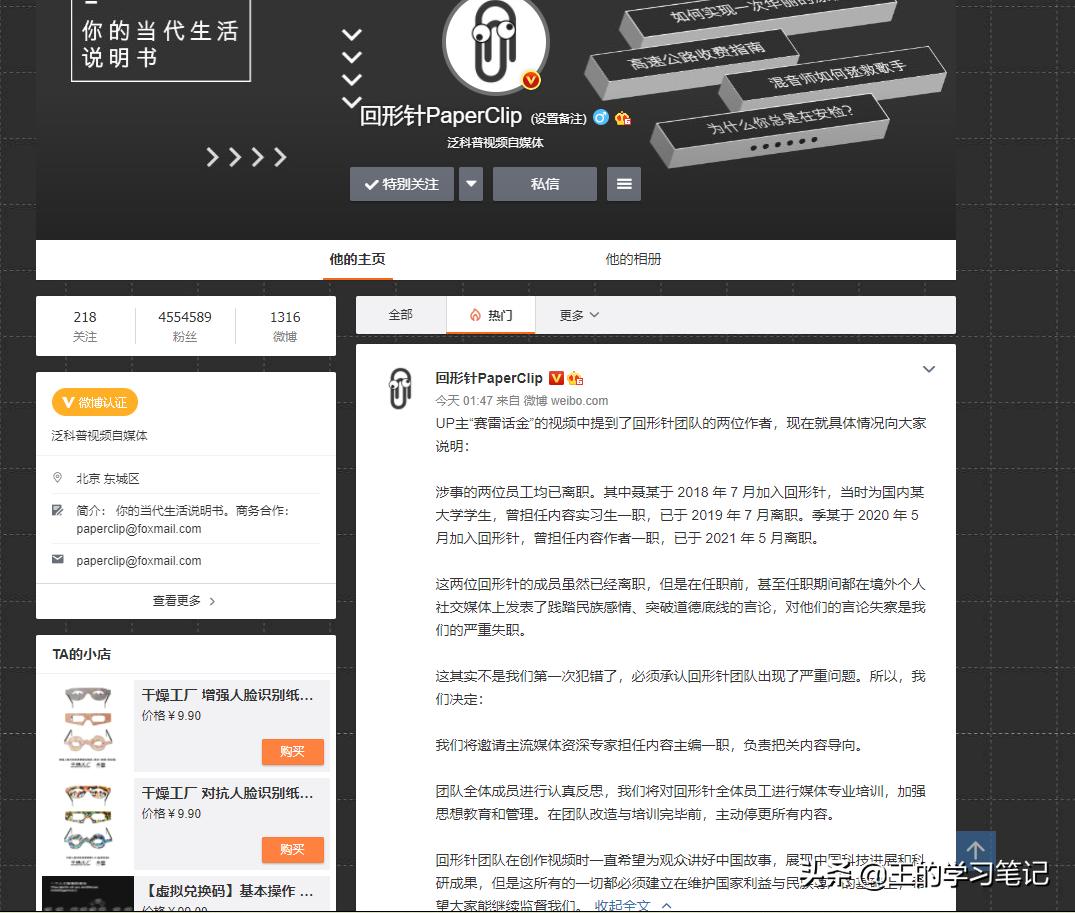Click the red V verified badge beside the post author name

557,378
